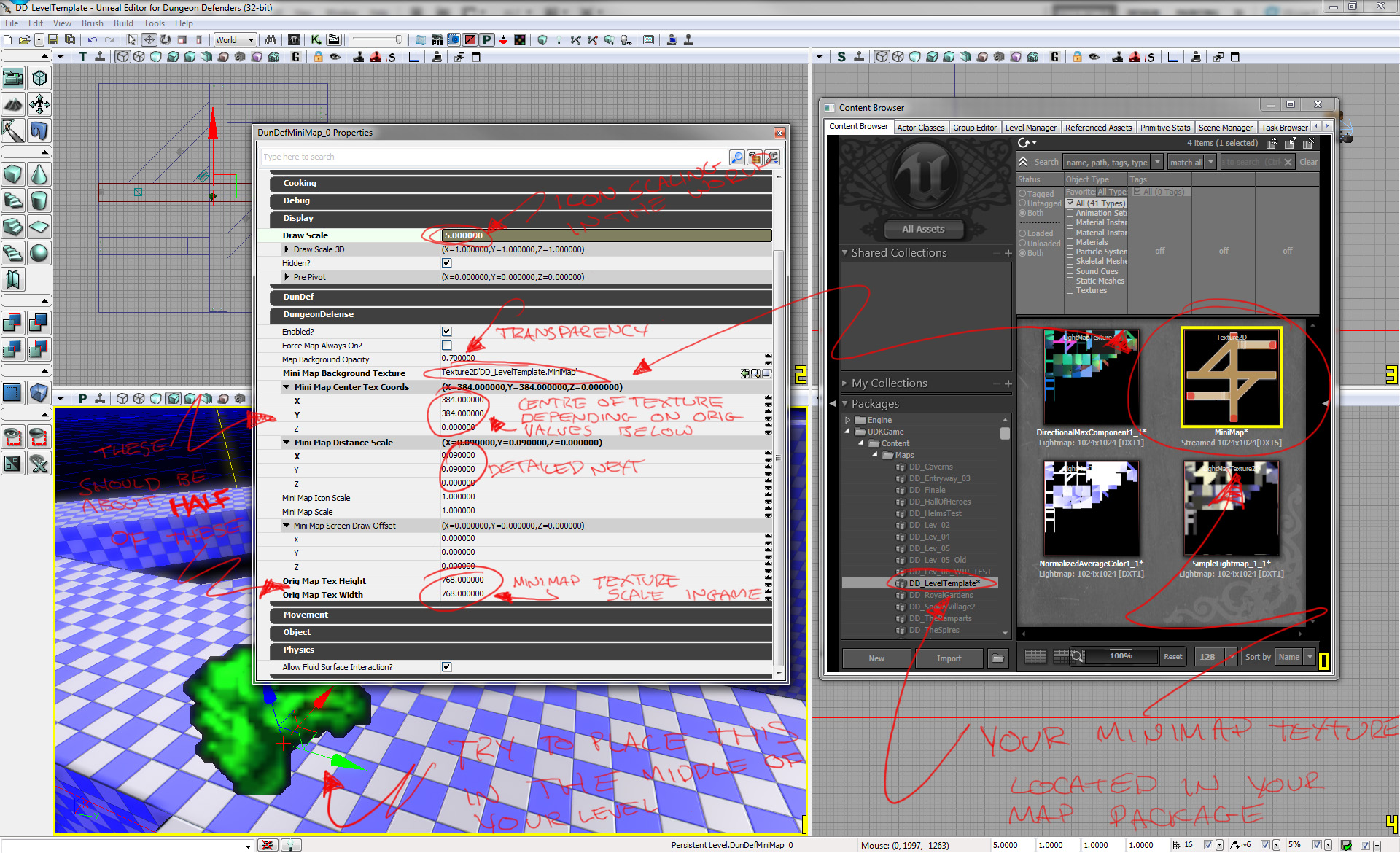Open the File menu

point(12,23)
